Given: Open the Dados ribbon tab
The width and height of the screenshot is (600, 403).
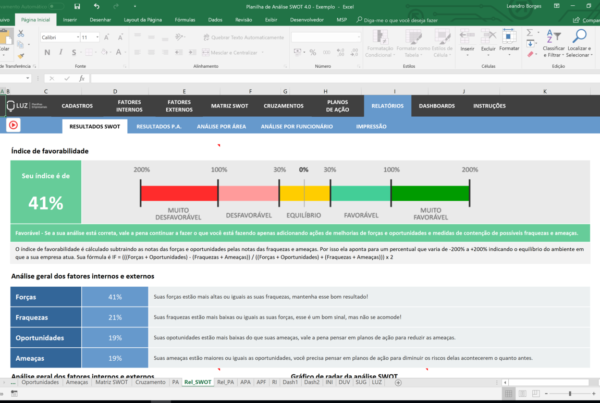Looking at the screenshot, I should (x=215, y=20).
